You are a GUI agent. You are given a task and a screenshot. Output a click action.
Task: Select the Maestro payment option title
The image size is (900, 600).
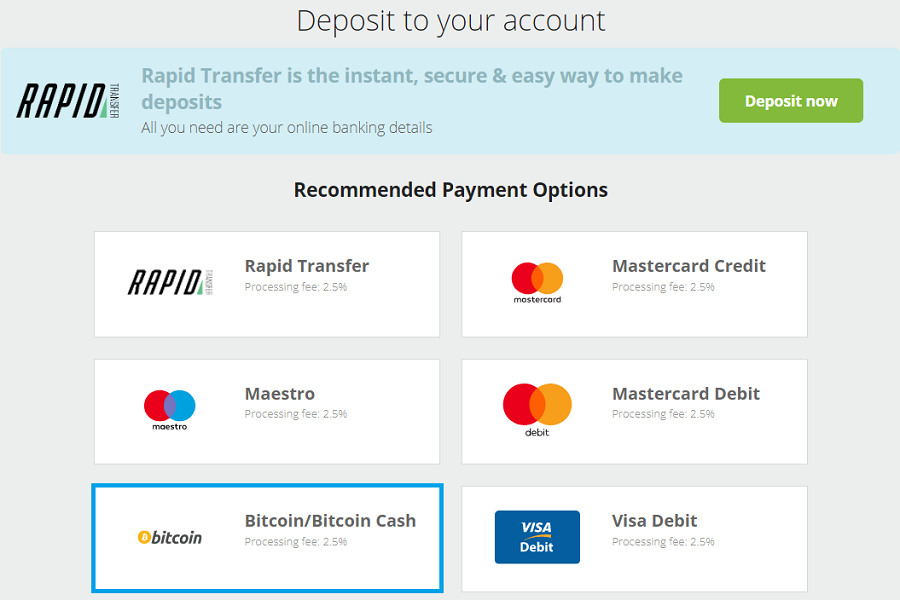280,394
